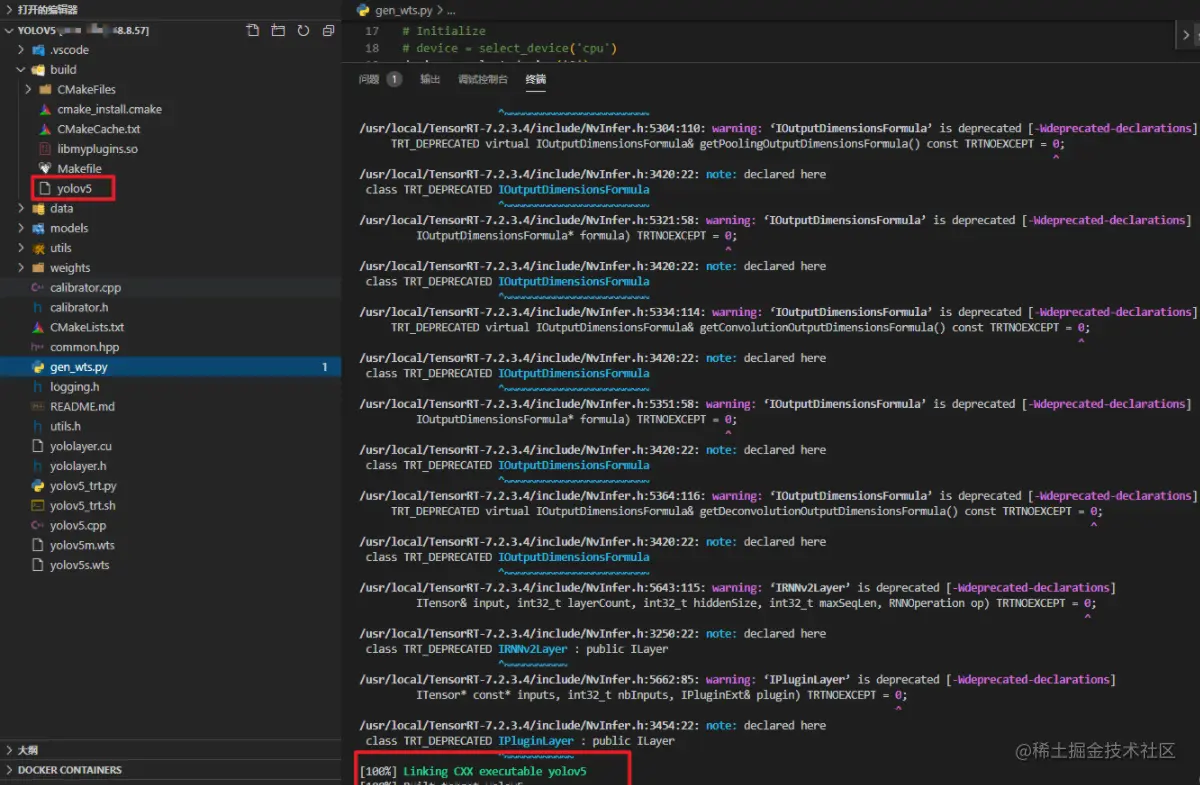
Task: Click the shell script icon beside yolov5_trt.sh
Action: (x=37, y=505)
